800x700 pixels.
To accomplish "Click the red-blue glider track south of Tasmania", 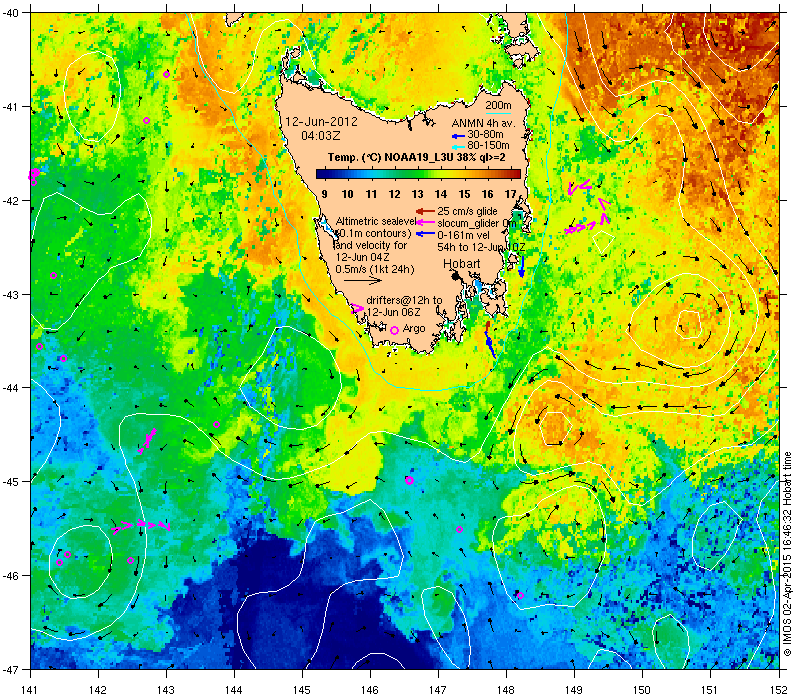I will click(489, 339).
